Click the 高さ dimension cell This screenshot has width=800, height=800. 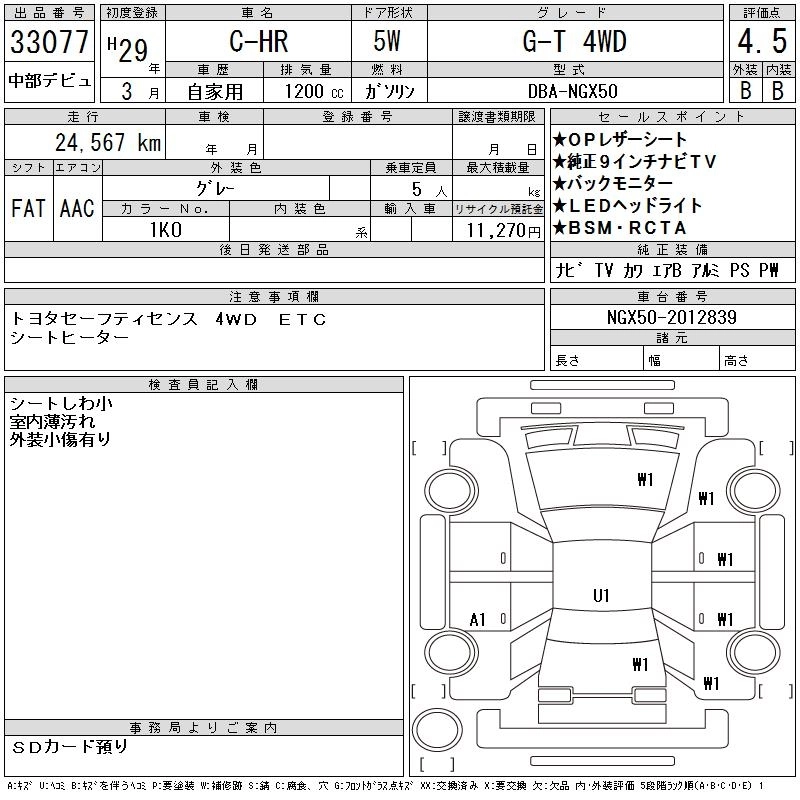tap(757, 359)
